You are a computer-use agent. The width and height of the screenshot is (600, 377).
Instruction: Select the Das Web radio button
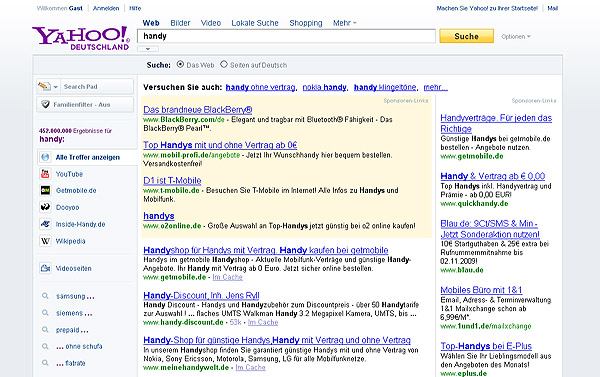click(180, 64)
